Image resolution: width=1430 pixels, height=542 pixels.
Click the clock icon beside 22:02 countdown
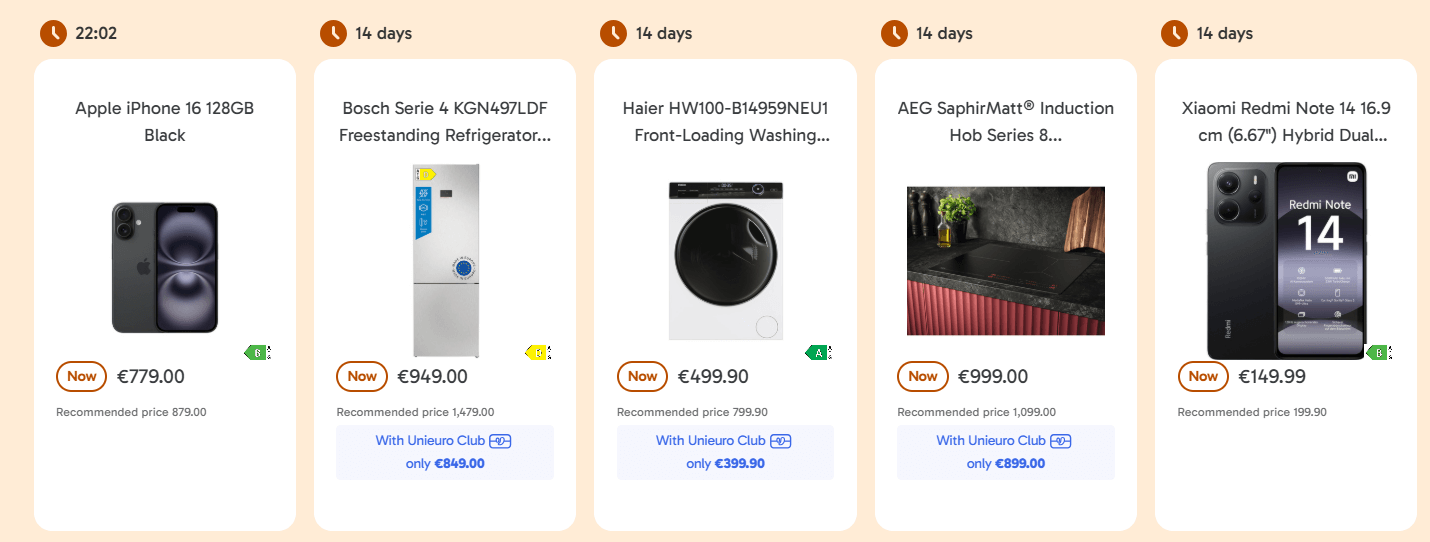click(x=52, y=34)
